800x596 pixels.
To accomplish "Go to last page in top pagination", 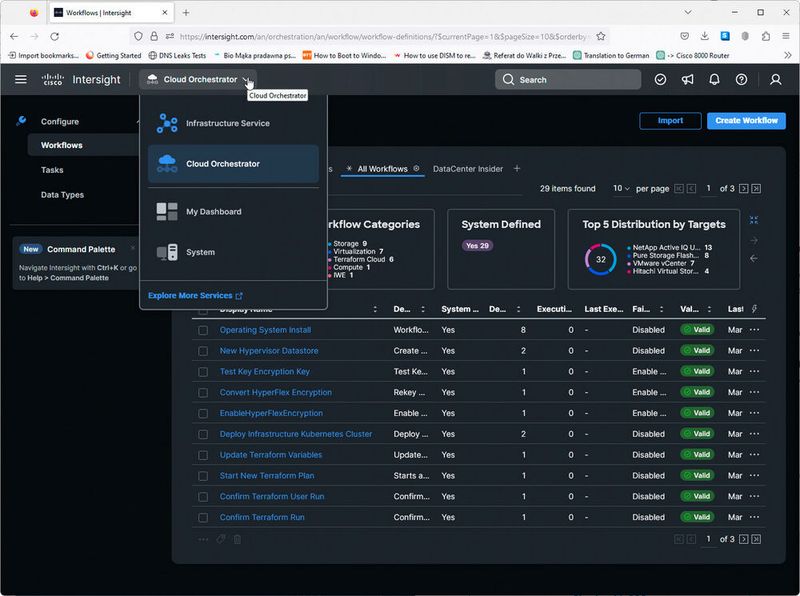I will 756,188.
